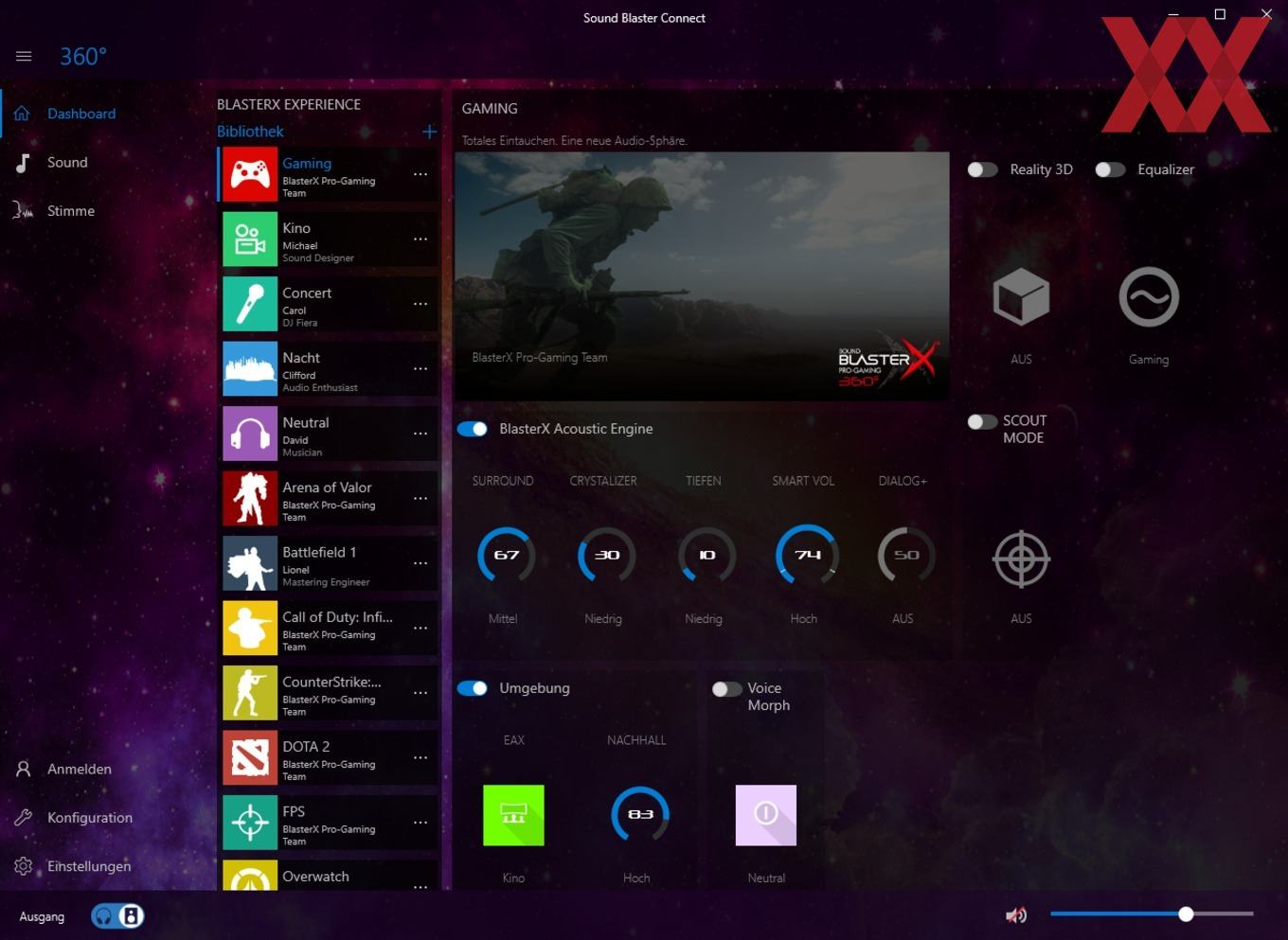Click the Bibliothek library link
Viewport: 1288px width, 940px height.
[x=250, y=132]
